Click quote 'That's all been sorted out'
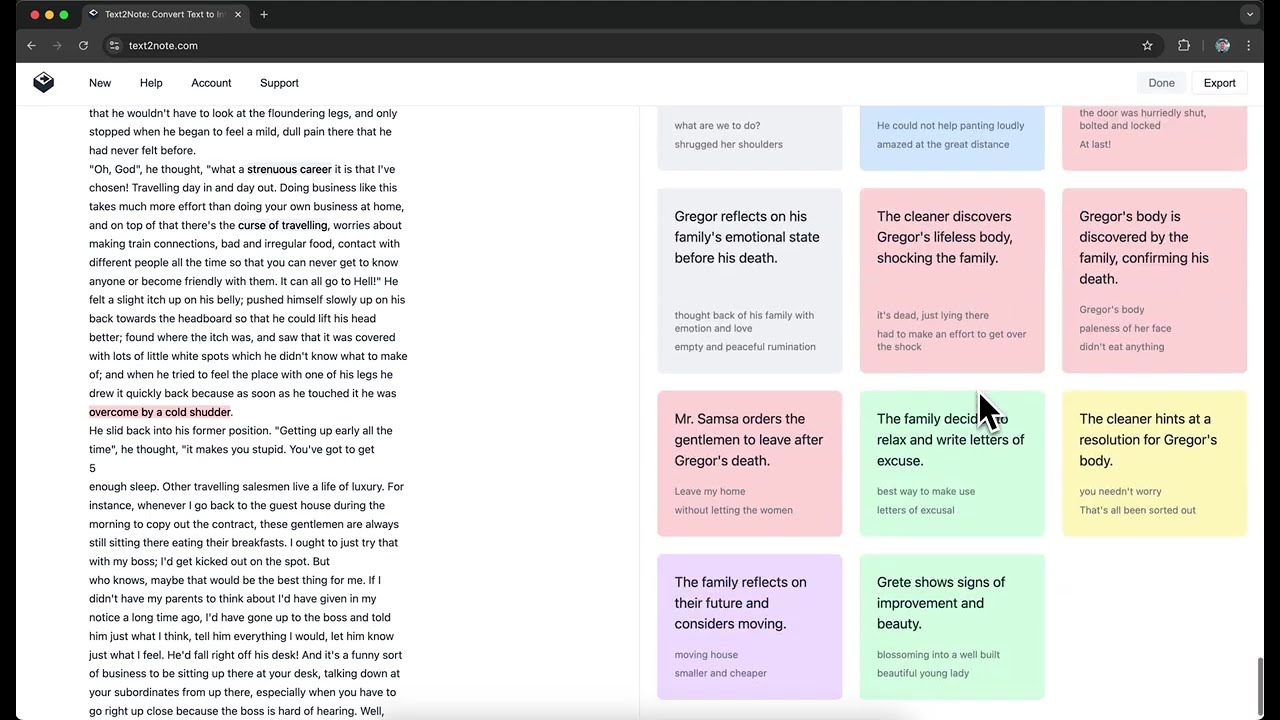This screenshot has height=720, width=1280. tap(1137, 510)
